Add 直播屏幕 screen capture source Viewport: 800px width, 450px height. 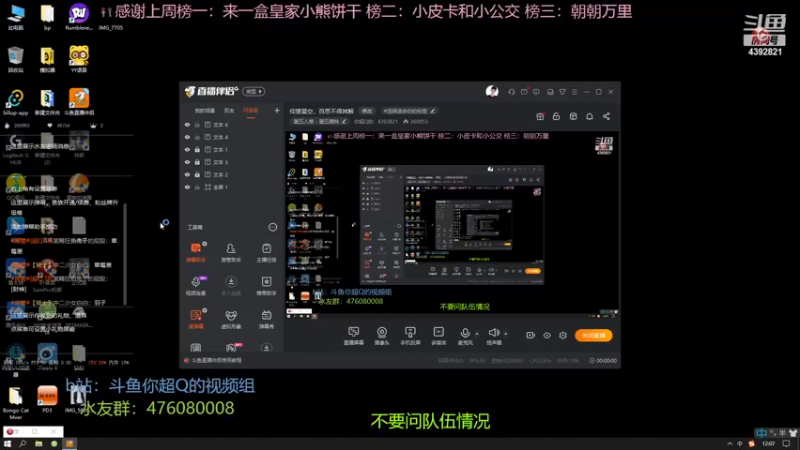coord(354,336)
